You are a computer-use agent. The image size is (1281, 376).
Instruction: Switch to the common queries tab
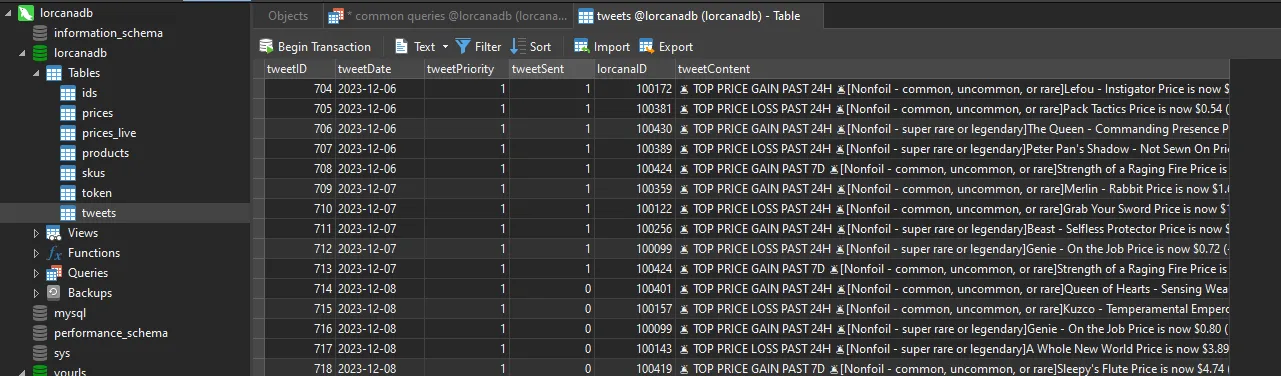448,16
